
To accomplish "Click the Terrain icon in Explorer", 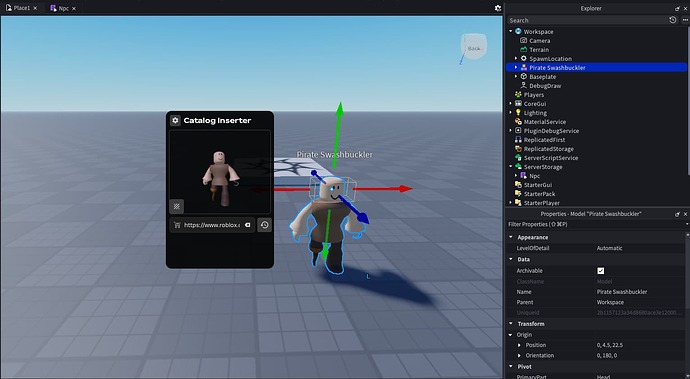I will coord(523,50).
